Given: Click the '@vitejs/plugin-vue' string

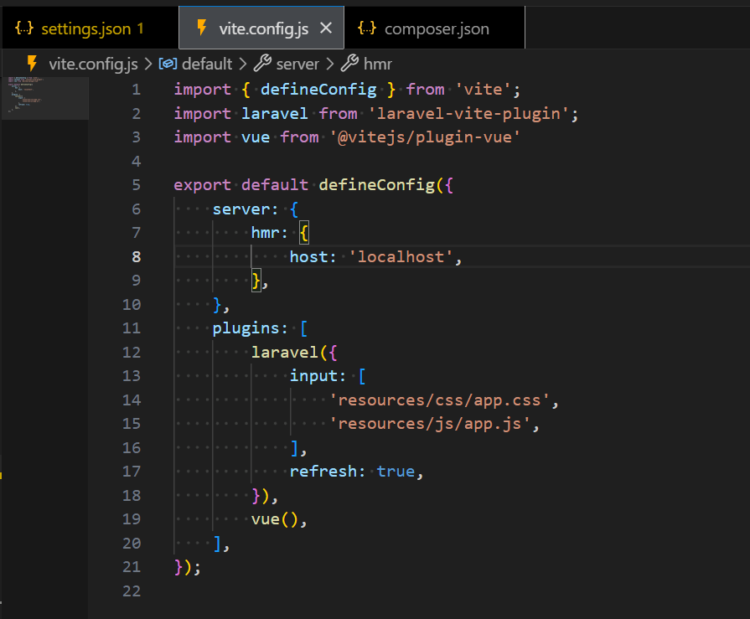Looking at the screenshot, I should point(425,138).
